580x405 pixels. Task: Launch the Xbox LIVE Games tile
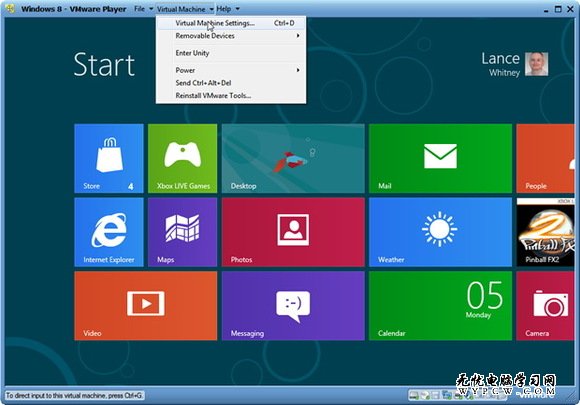coord(182,158)
